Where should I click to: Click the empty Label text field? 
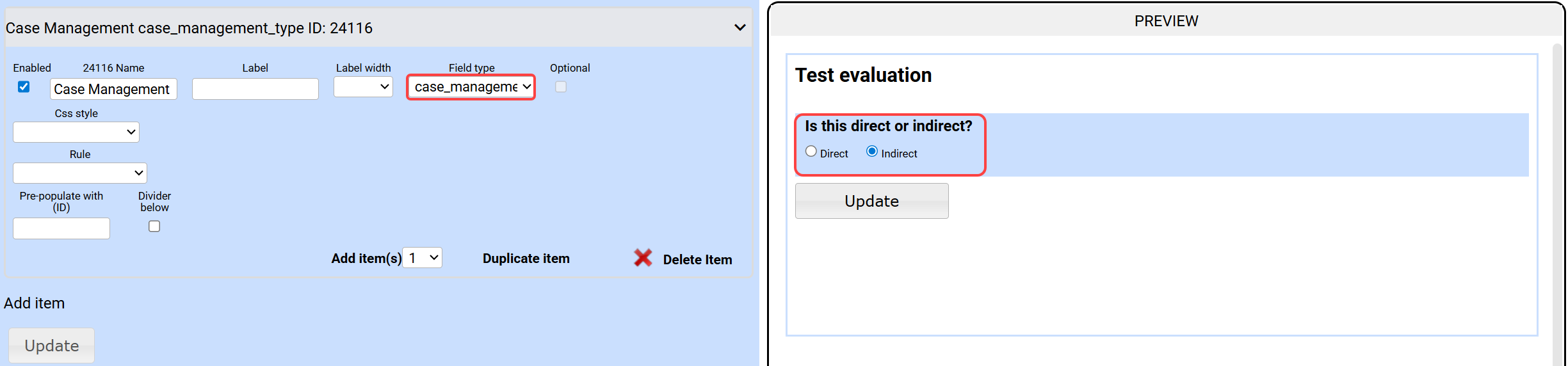coord(255,90)
